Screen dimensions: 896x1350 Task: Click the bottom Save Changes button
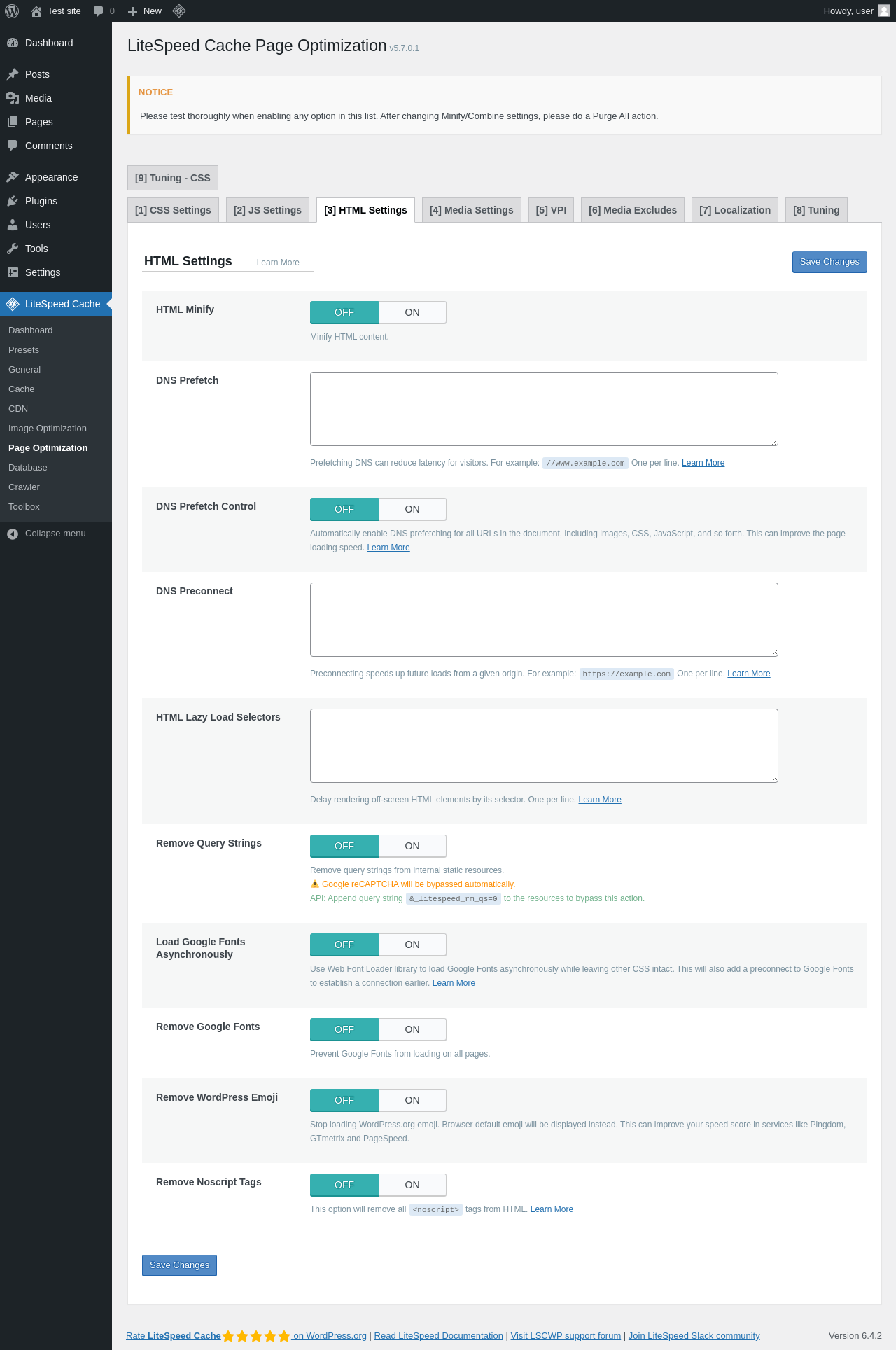(179, 1265)
